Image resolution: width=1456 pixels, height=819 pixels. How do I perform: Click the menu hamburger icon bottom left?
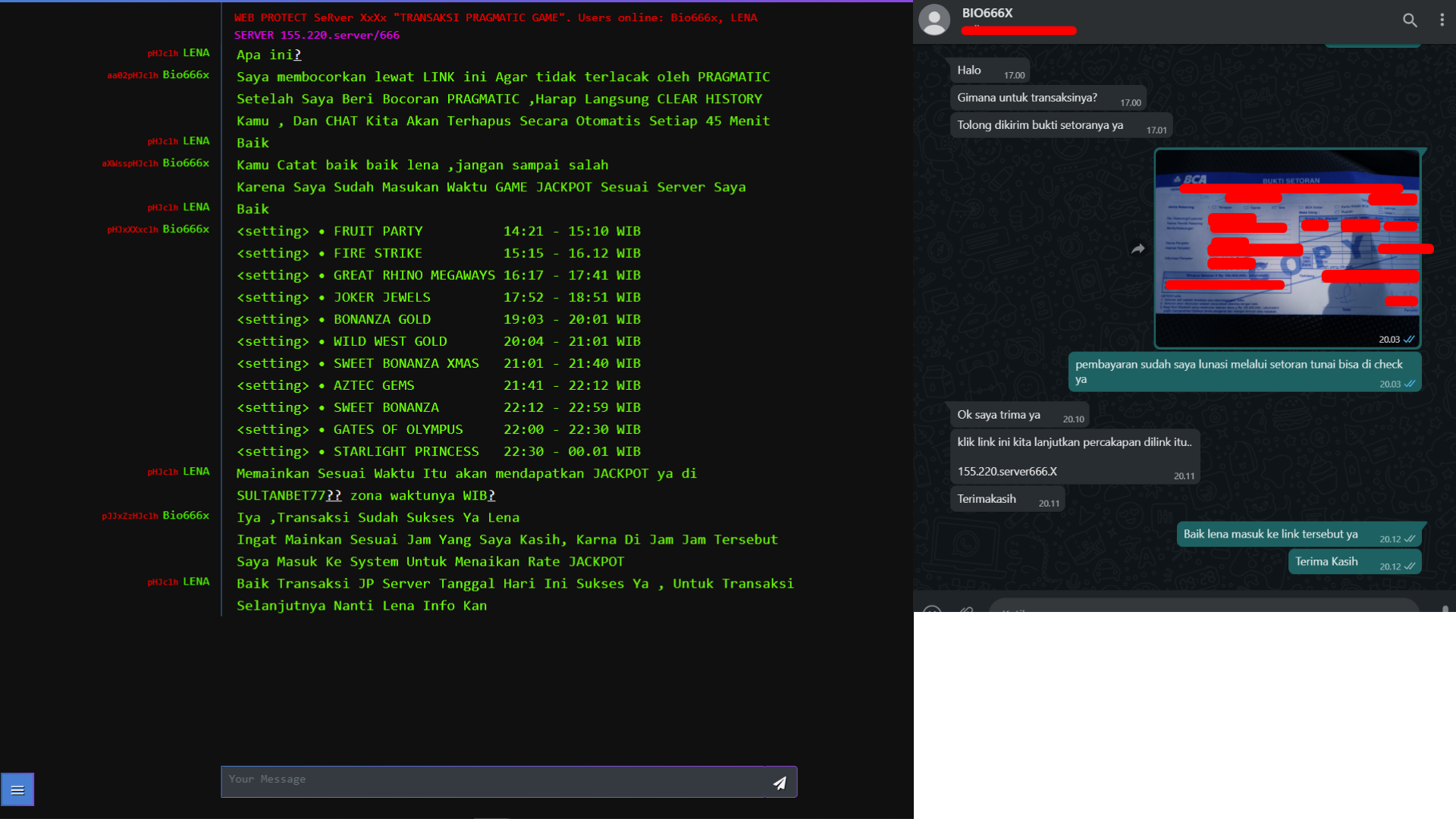(17, 790)
